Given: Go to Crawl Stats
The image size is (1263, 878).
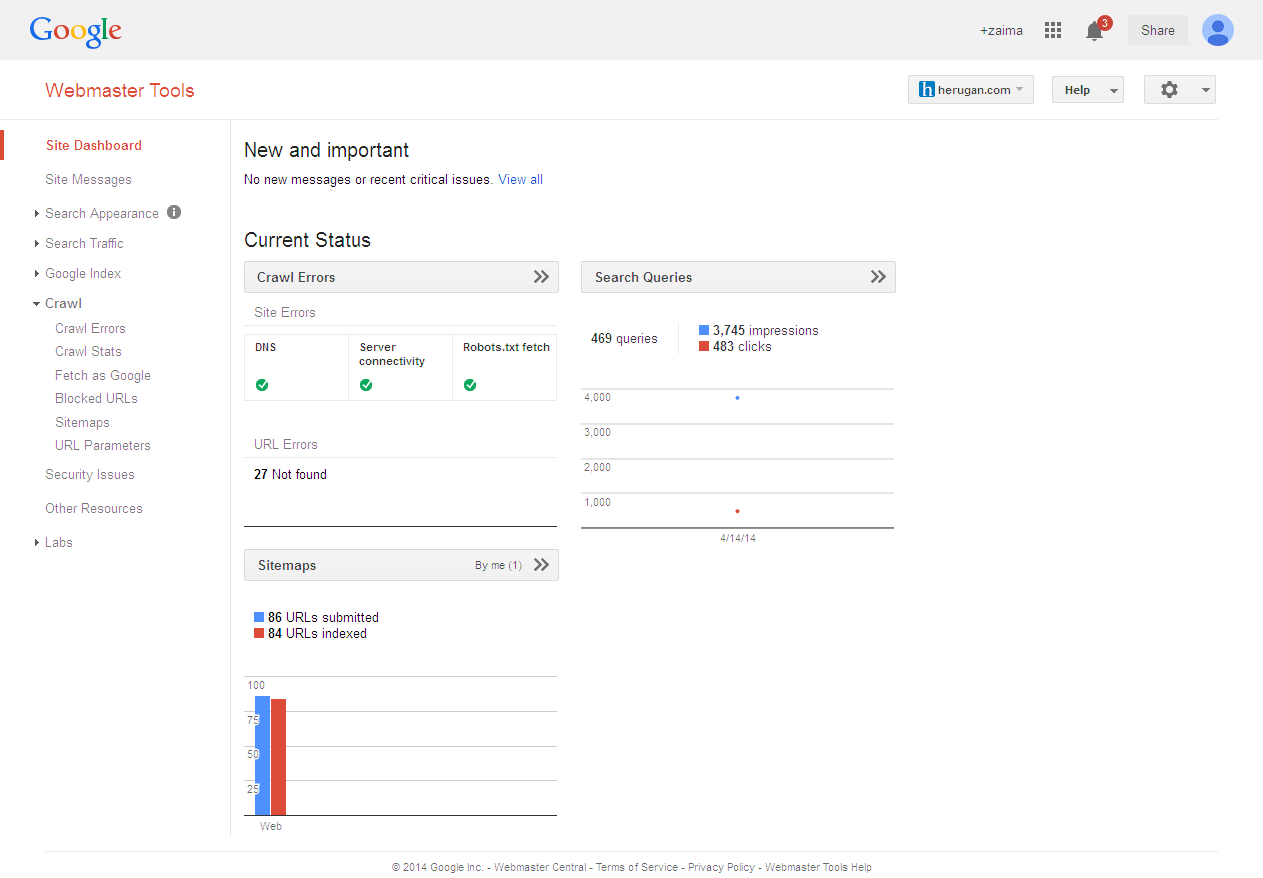Looking at the screenshot, I should point(88,351).
